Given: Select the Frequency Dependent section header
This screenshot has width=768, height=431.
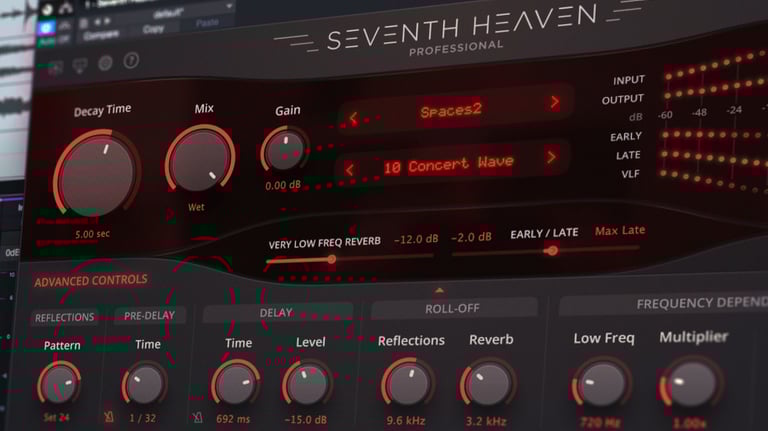Looking at the screenshot, I should pyautogui.click(x=663, y=304).
